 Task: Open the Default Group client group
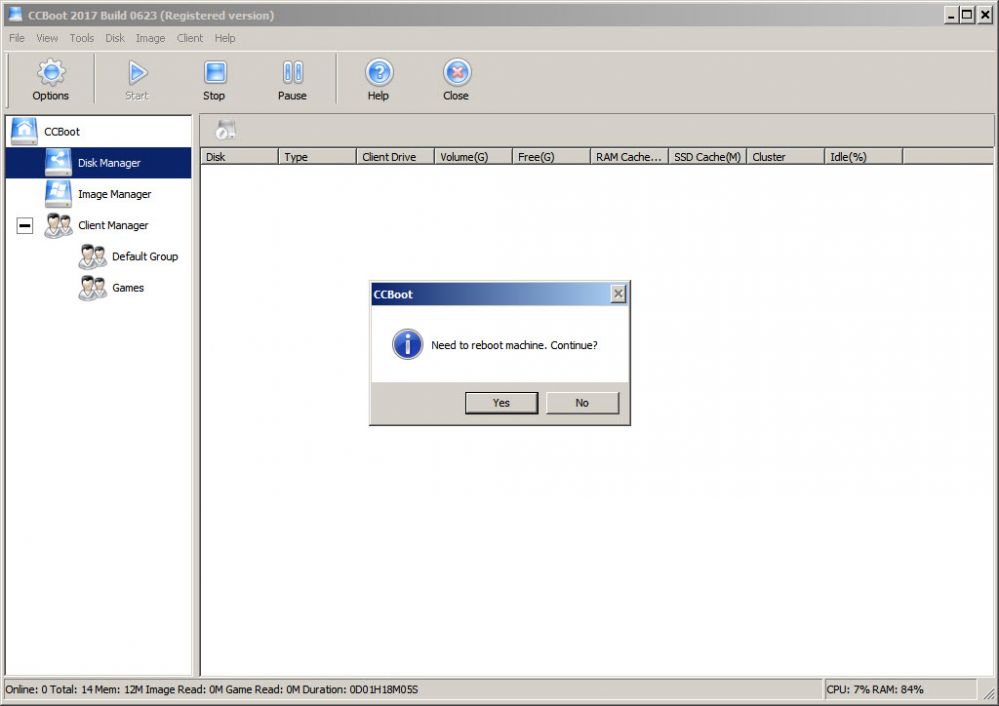(145, 257)
